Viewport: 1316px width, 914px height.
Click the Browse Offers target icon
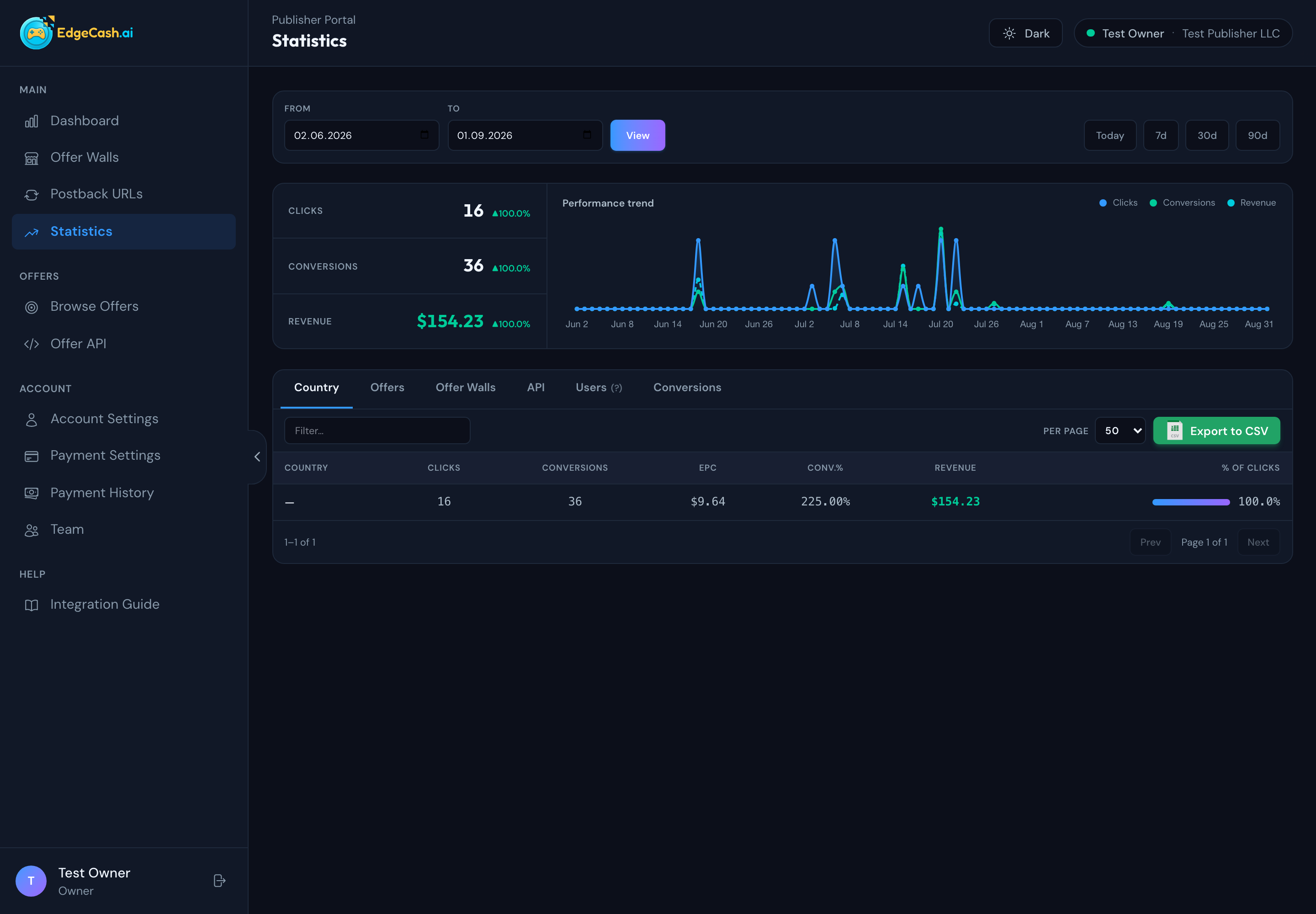[32, 307]
